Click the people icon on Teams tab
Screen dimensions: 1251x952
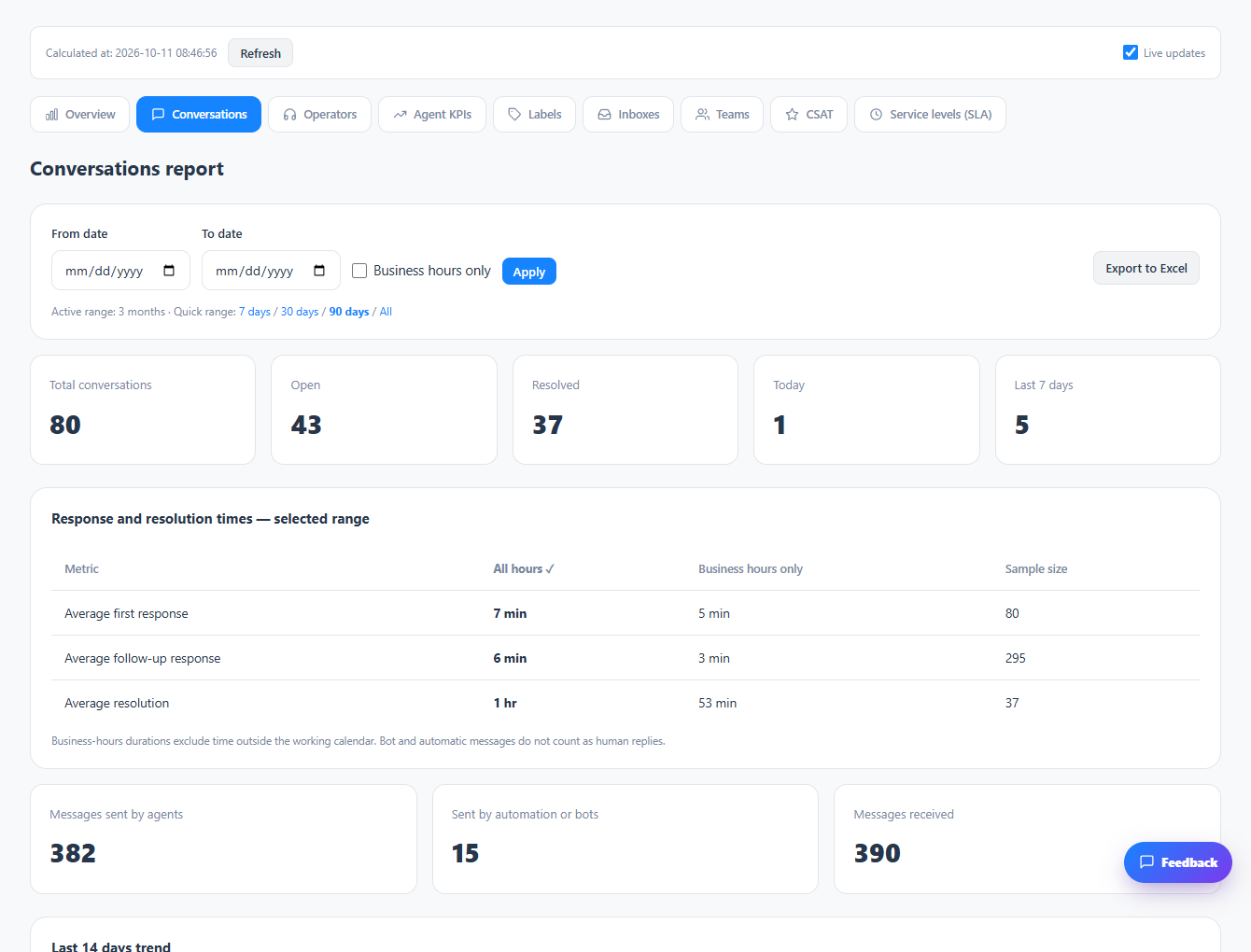[x=703, y=115]
